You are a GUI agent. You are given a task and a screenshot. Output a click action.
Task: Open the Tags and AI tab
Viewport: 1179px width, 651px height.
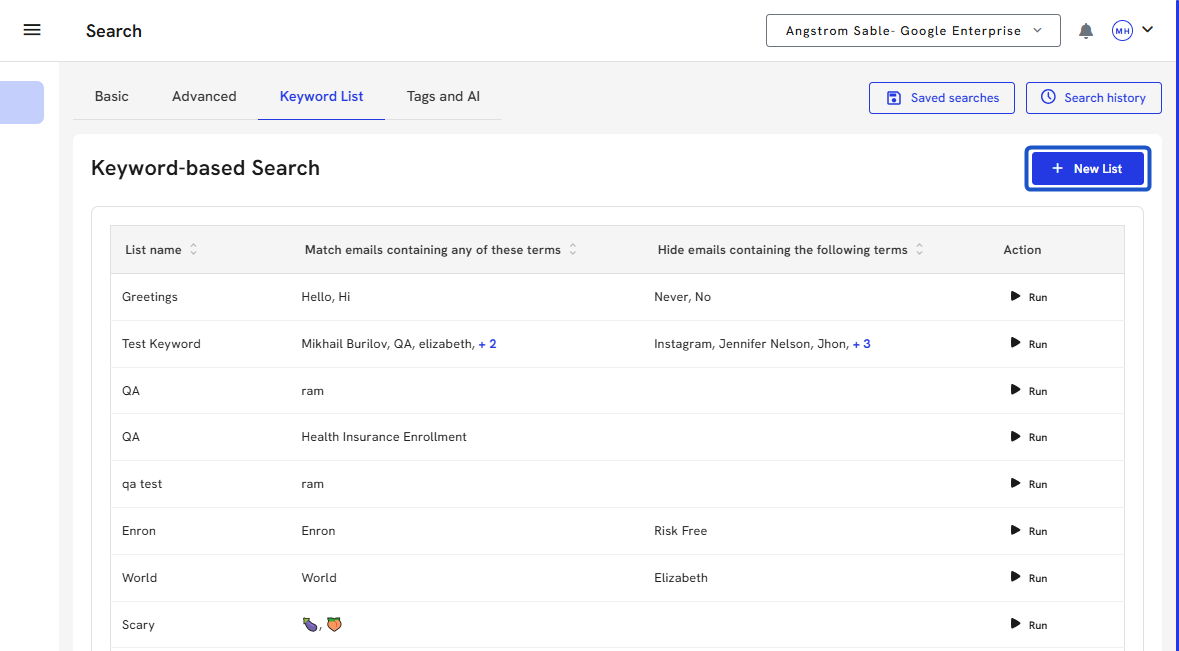click(443, 97)
